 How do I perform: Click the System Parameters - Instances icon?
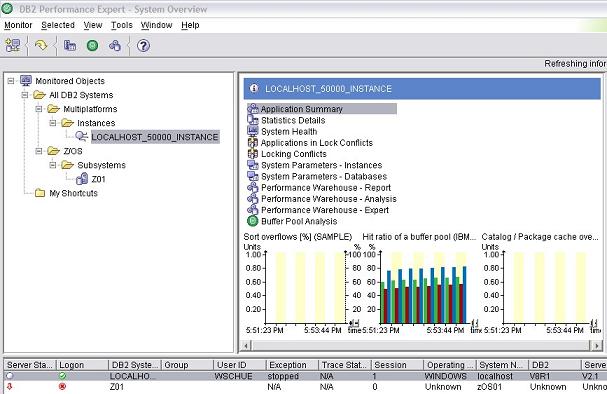coord(253,165)
